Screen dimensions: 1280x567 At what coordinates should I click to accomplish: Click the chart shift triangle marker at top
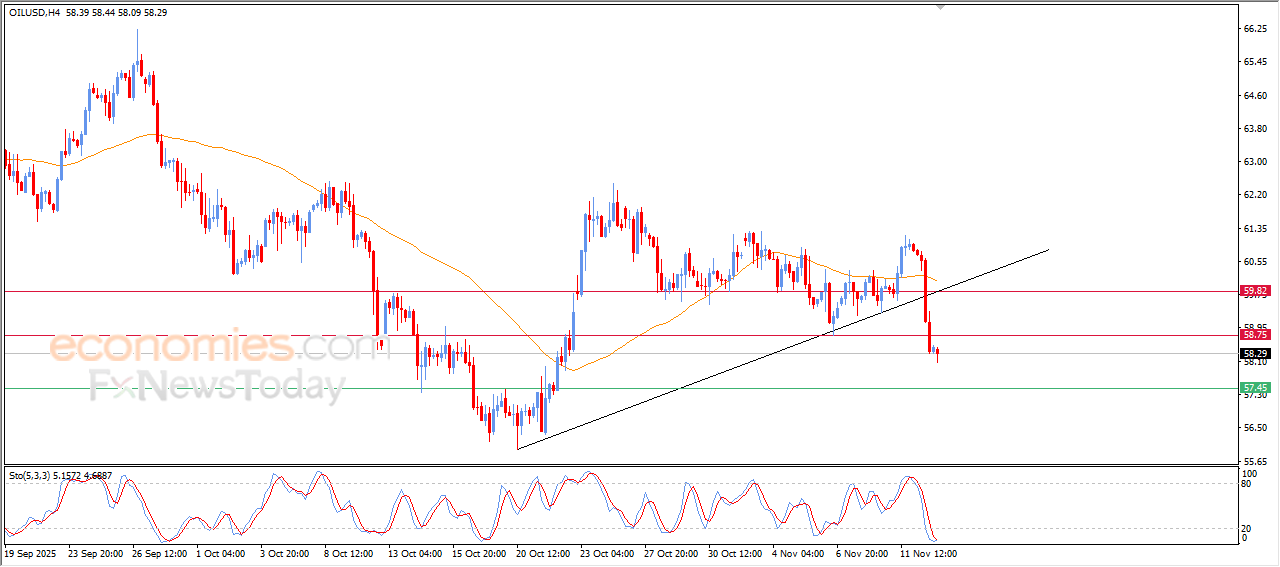pos(939,7)
